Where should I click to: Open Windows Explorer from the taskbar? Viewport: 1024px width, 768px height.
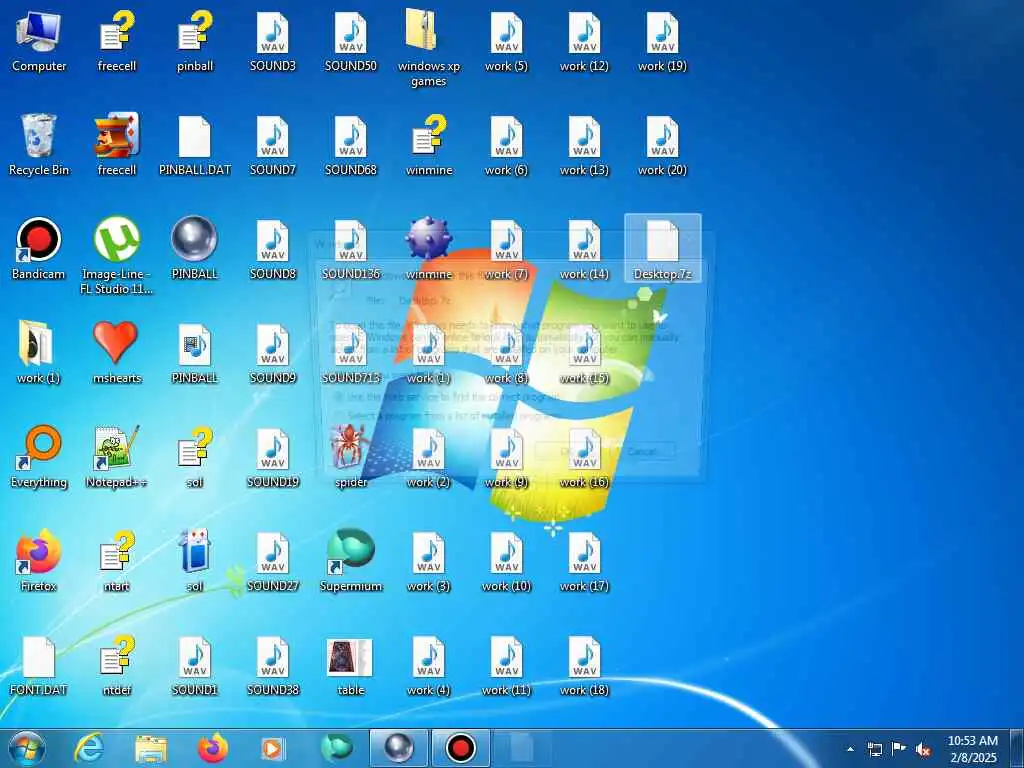[151, 748]
